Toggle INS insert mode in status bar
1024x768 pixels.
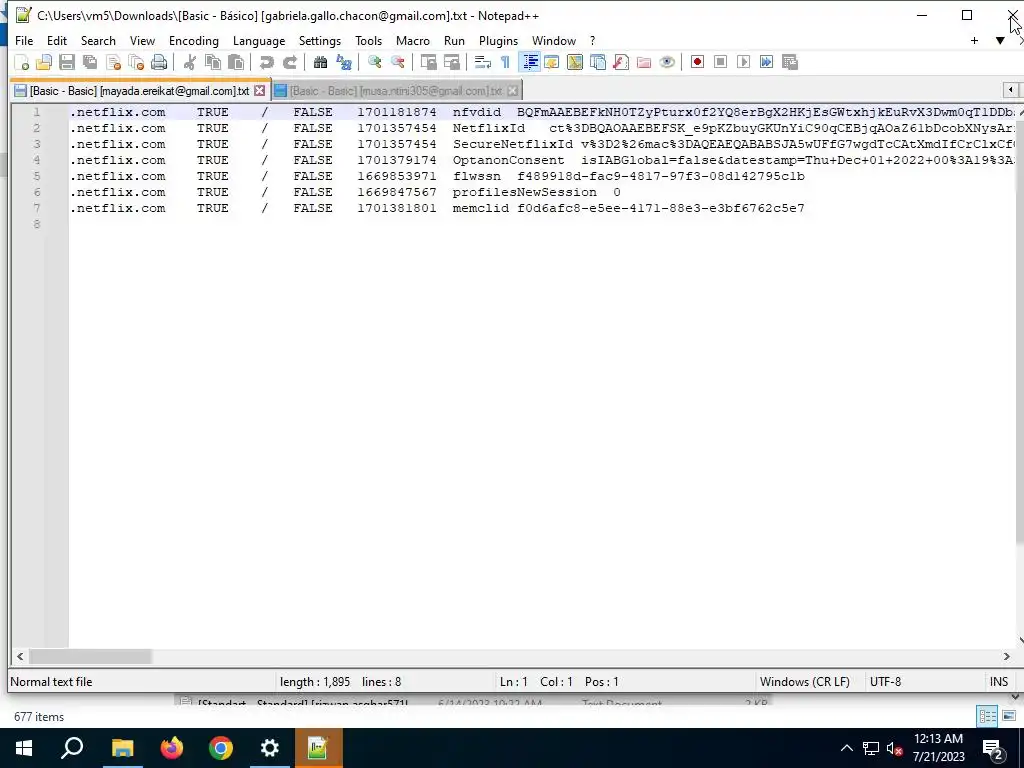coord(999,682)
